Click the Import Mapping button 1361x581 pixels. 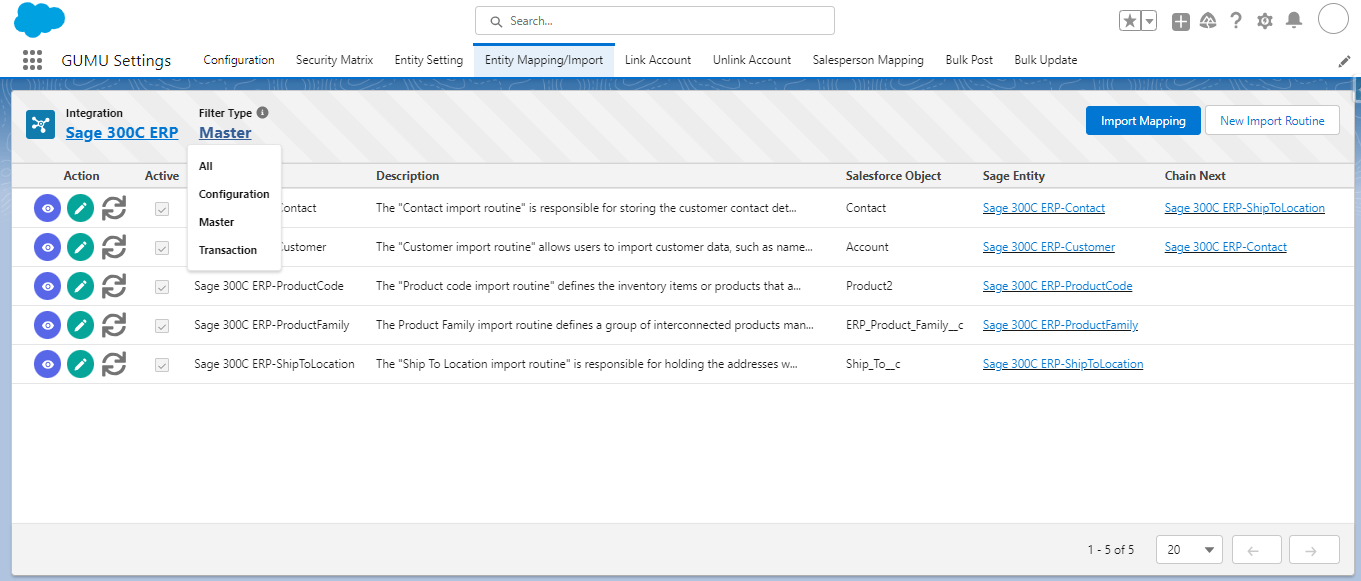(x=1142, y=121)
